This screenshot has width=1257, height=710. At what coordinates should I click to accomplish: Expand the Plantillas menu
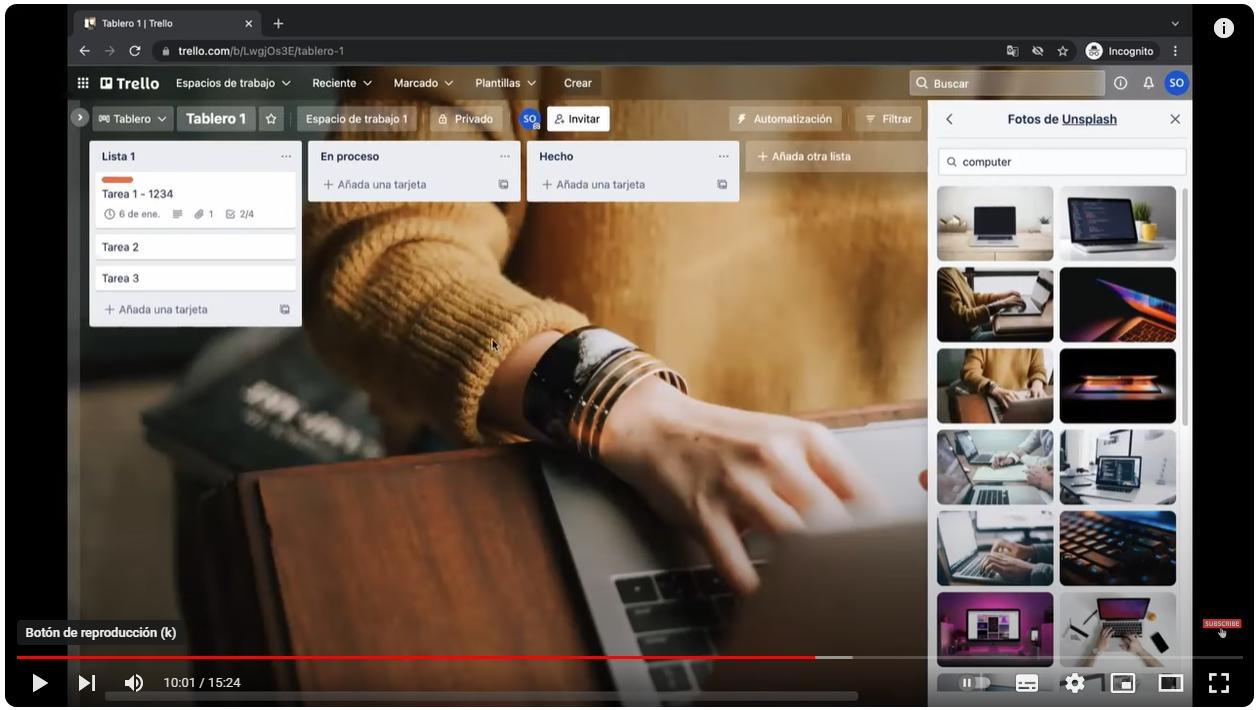pyautogui.click(x=506, y=83)
